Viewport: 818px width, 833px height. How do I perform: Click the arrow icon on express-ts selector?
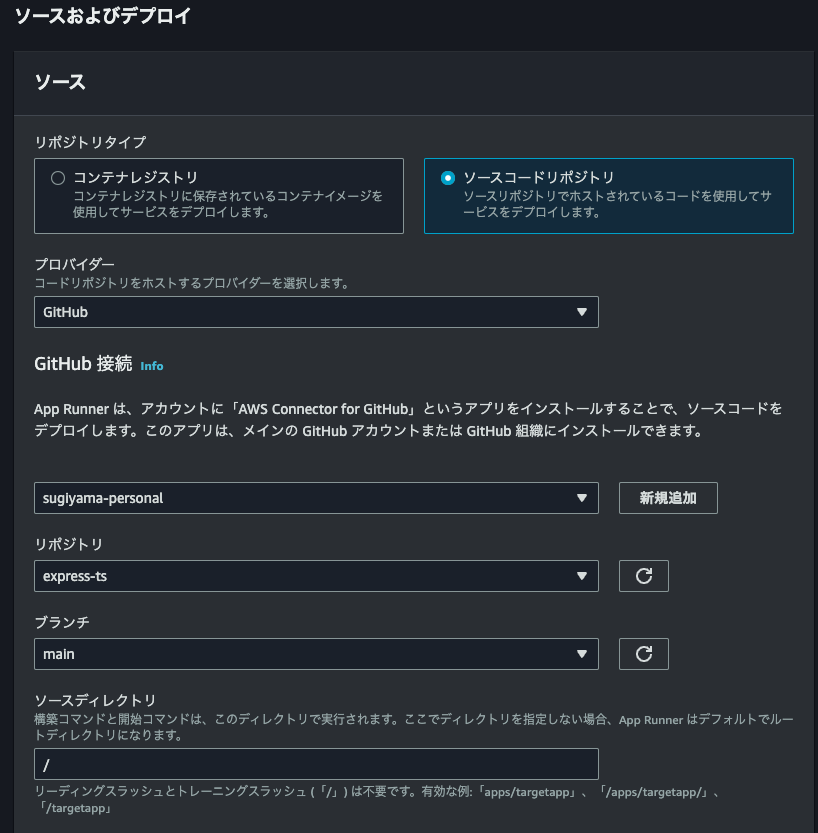click(582, 576)
